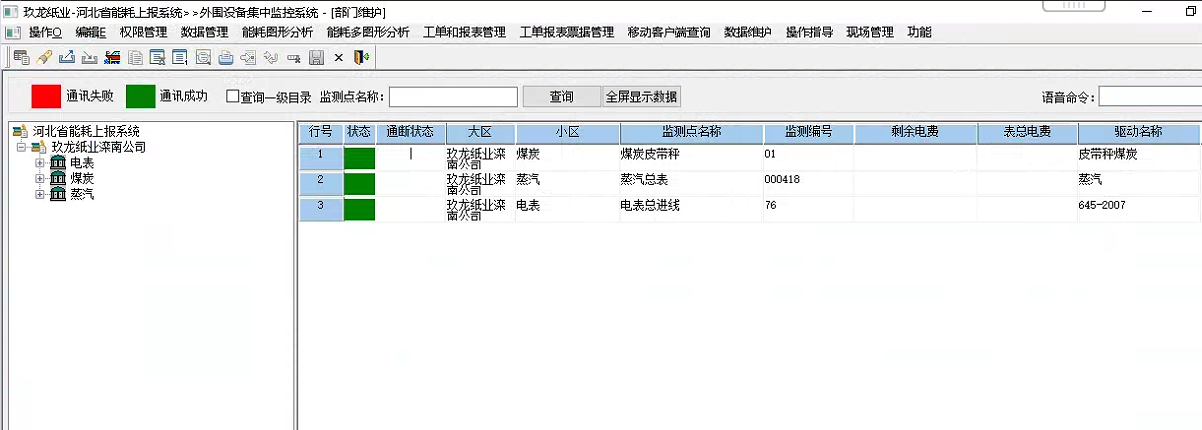The width and height of the screenshot is (1202, 430).
Task: Click the red 通讯失败 color swatch
Action: 46,96
